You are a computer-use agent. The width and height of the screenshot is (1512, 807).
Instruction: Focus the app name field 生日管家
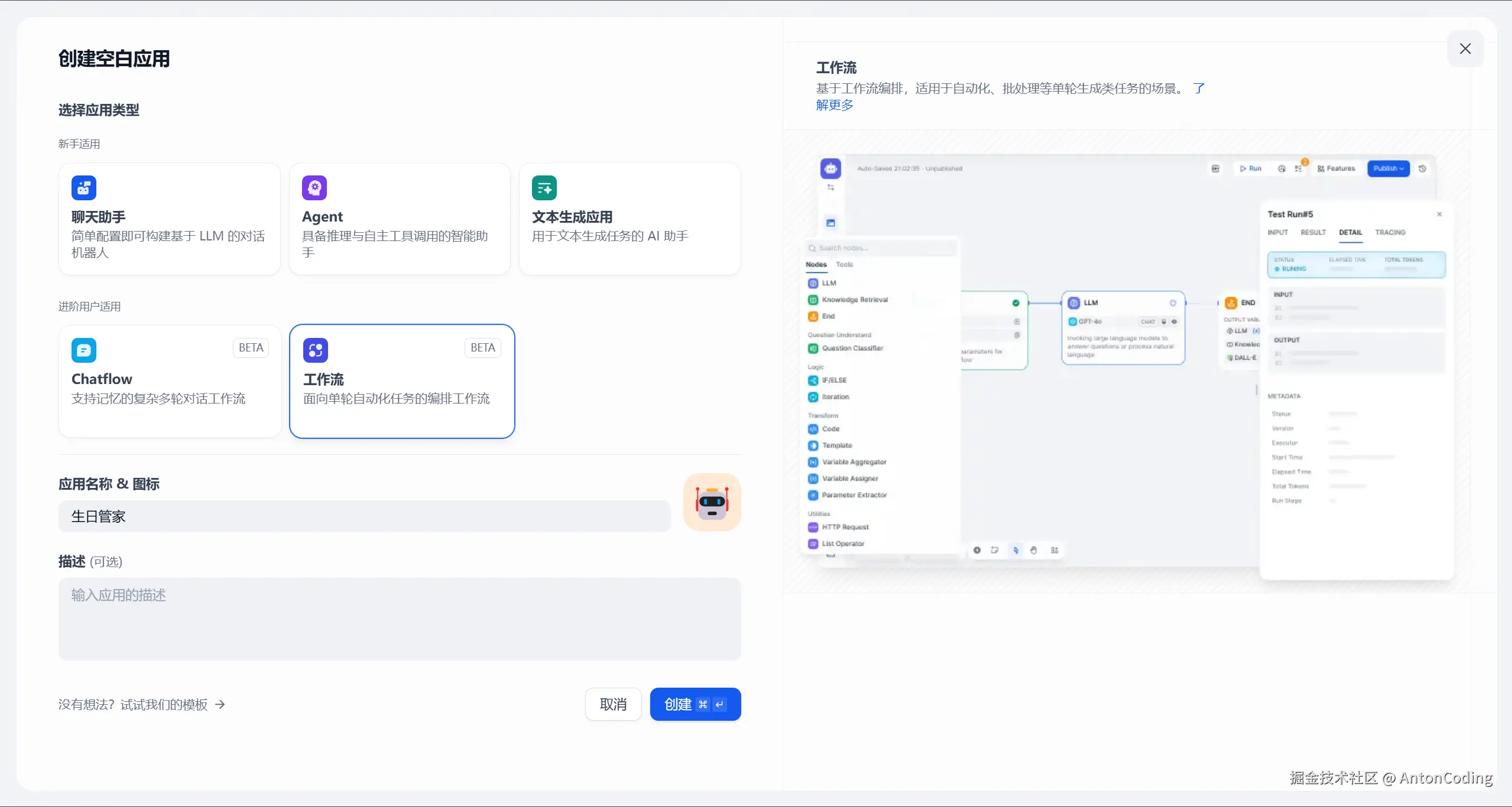pos(364,516)
